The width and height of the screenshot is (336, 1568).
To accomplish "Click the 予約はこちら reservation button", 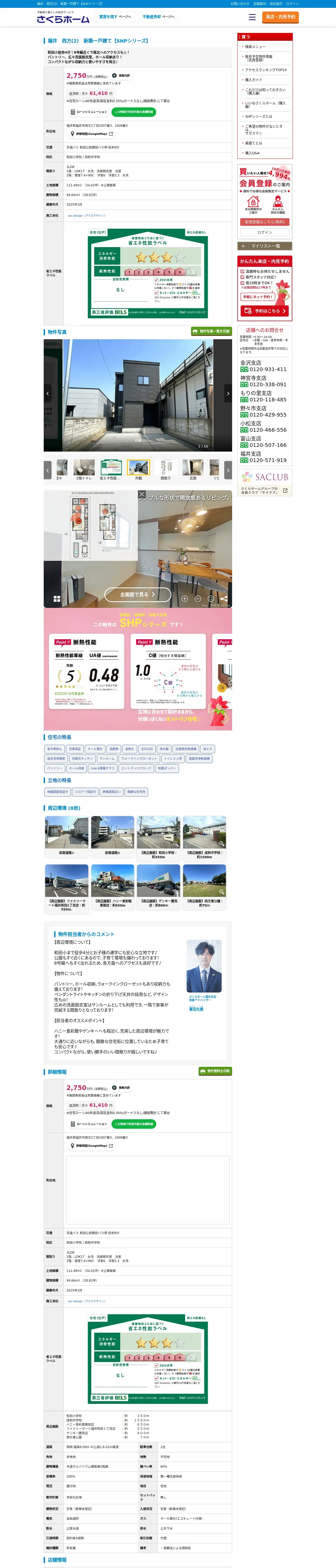I will [x=264, y=311].
